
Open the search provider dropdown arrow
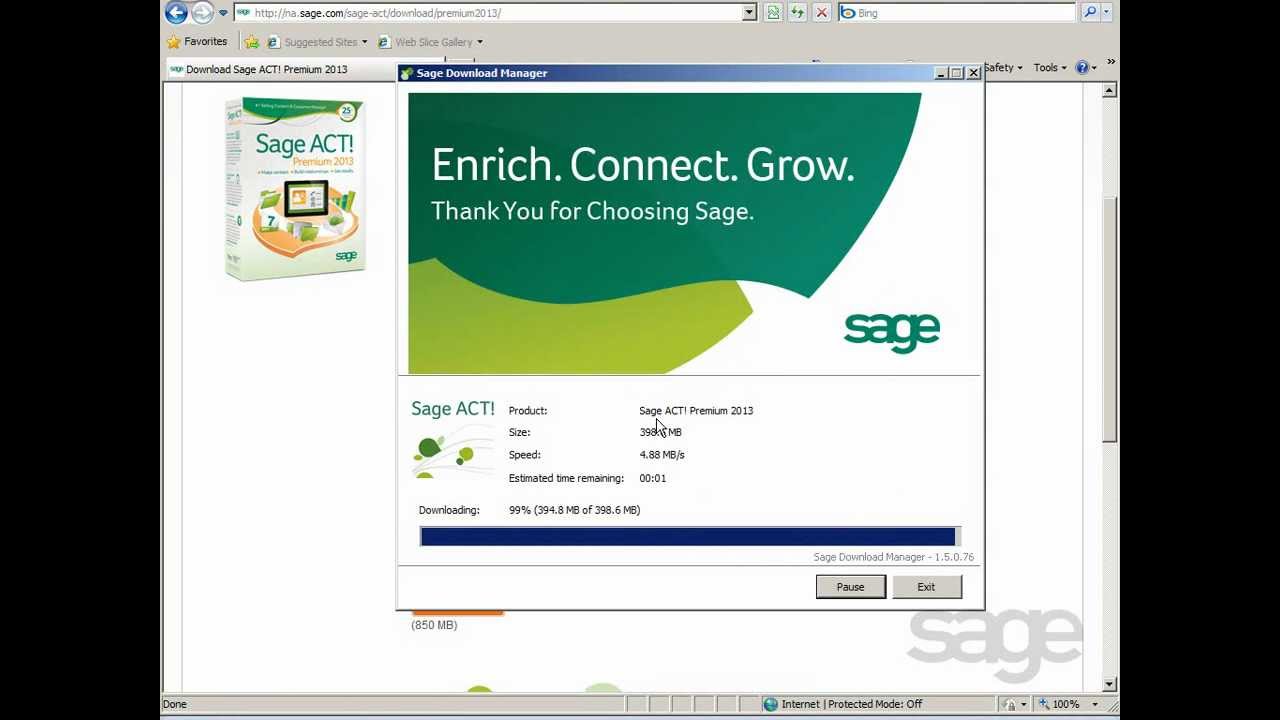[1107, 13]
